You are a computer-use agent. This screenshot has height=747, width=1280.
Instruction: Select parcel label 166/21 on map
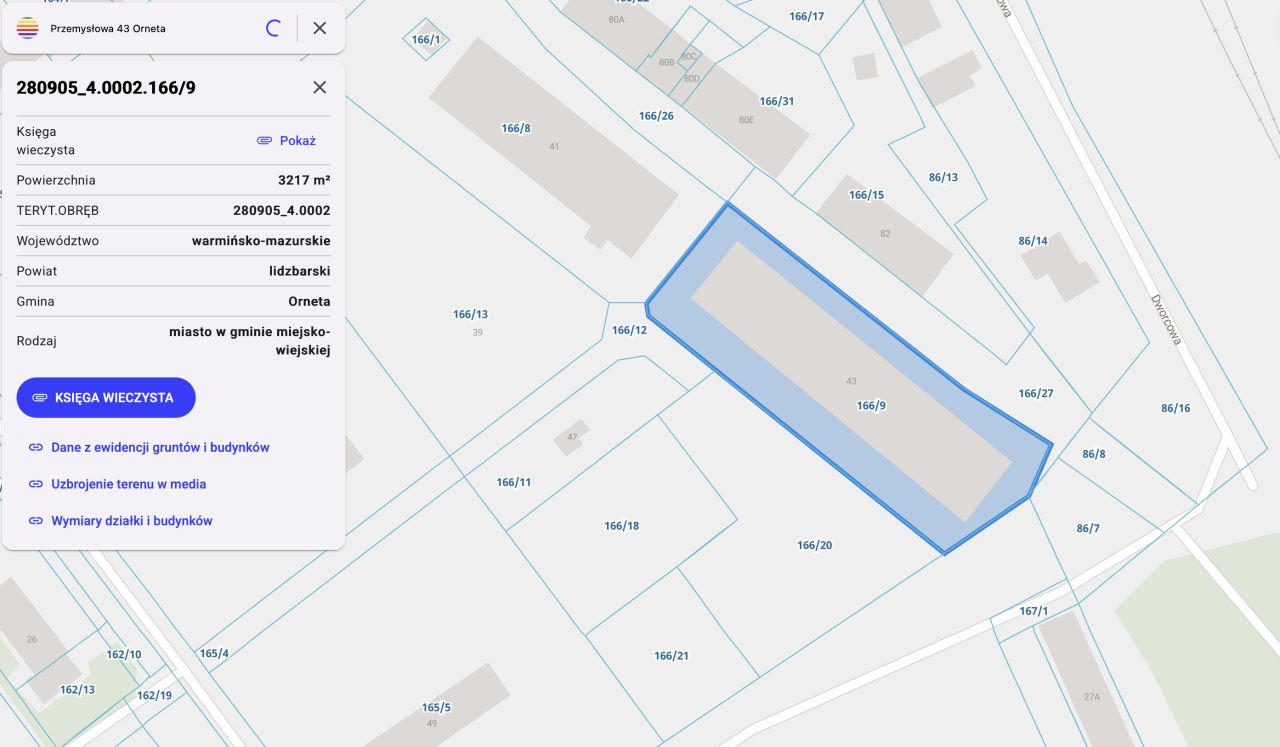click(672, 656)
